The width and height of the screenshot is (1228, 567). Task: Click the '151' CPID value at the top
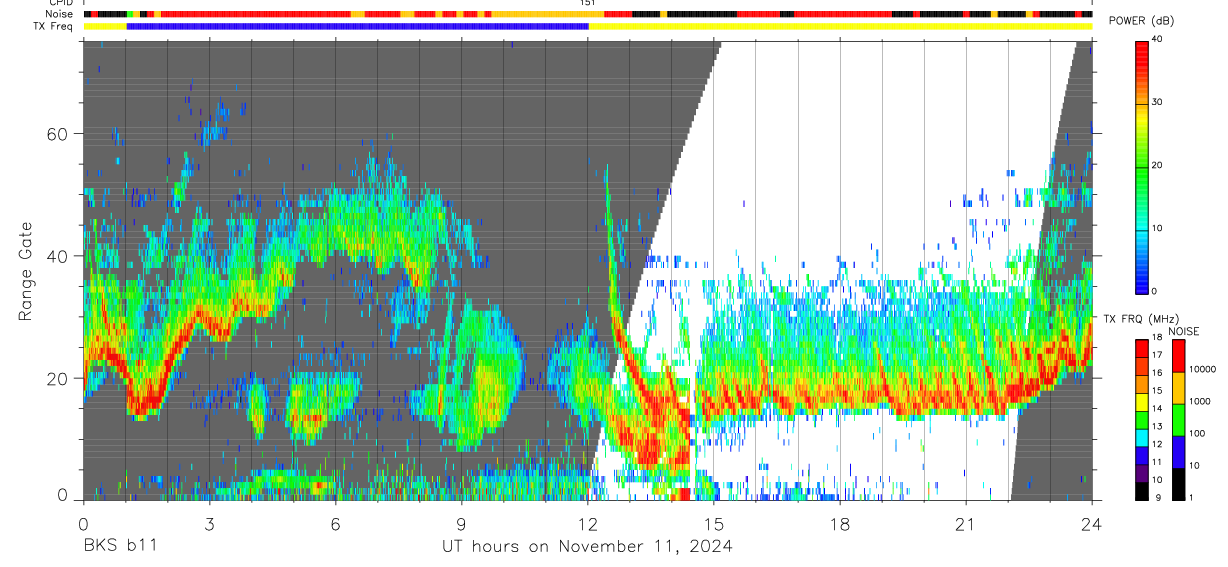pos(588,4)
